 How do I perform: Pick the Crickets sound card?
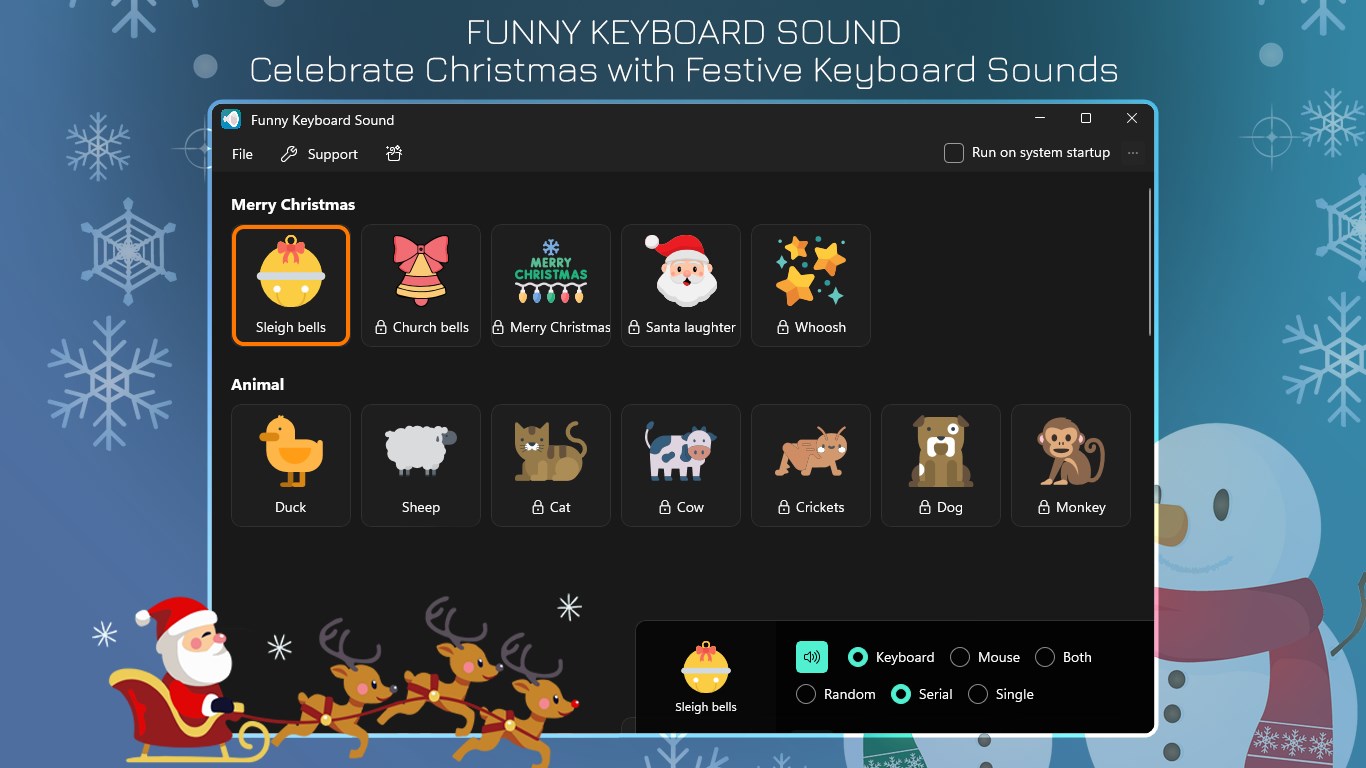pos(811,465)
